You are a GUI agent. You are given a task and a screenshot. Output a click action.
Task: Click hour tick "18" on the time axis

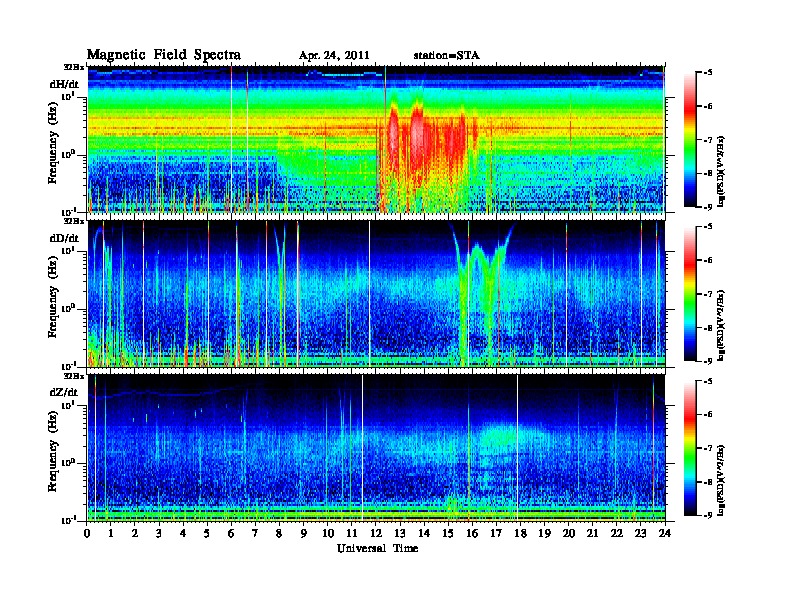[520, 533]
